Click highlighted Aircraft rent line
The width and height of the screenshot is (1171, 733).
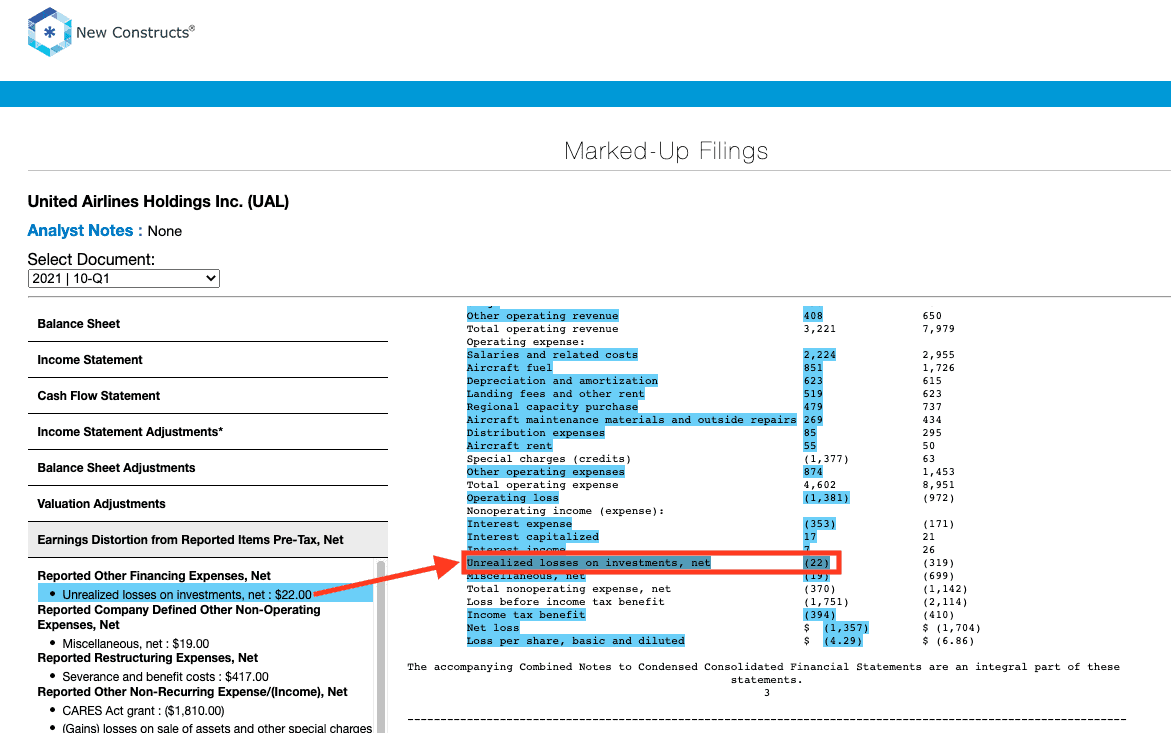tap(509, 446)
